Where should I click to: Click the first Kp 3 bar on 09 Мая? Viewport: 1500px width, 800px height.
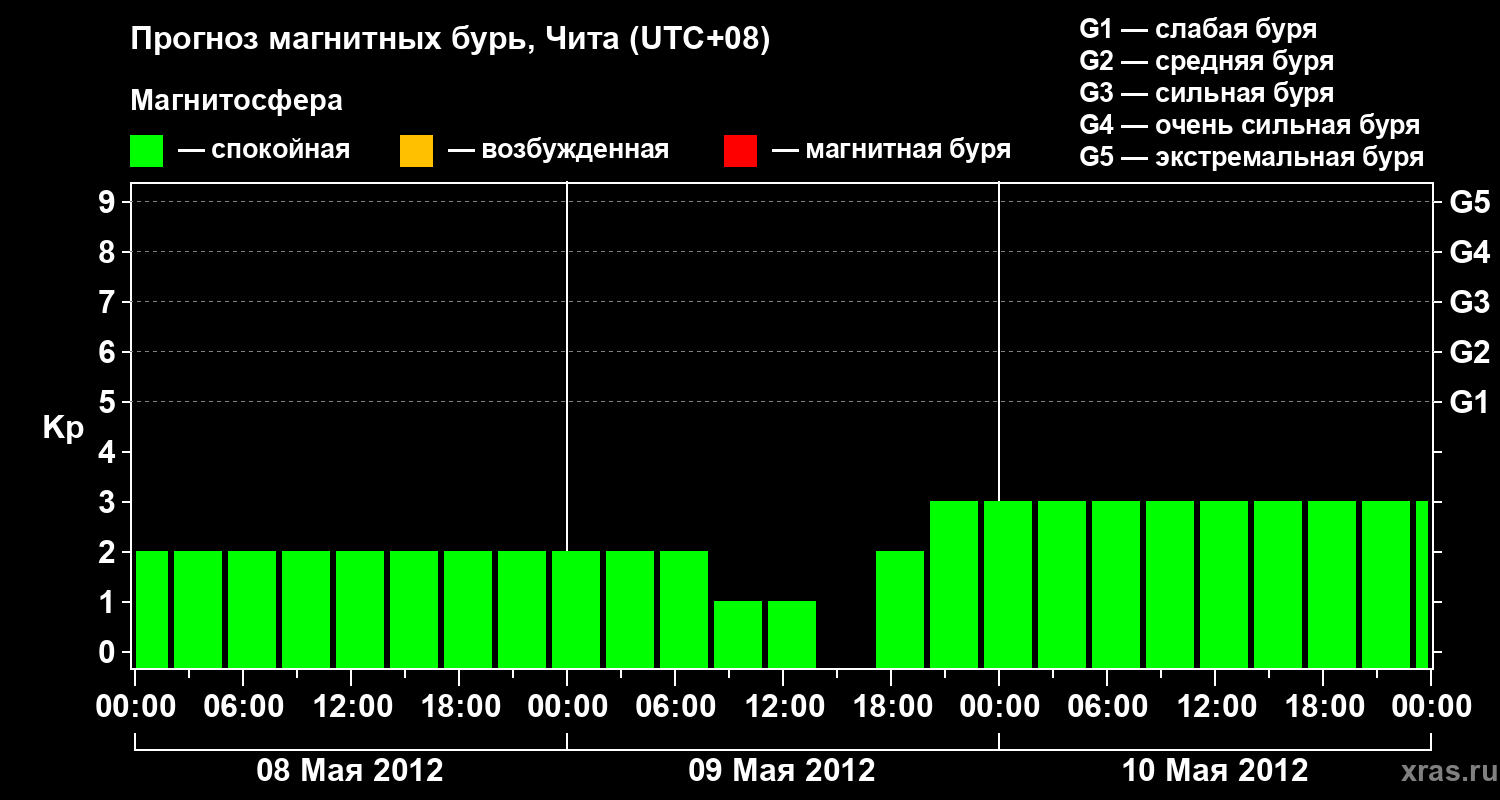pos(954,584)
